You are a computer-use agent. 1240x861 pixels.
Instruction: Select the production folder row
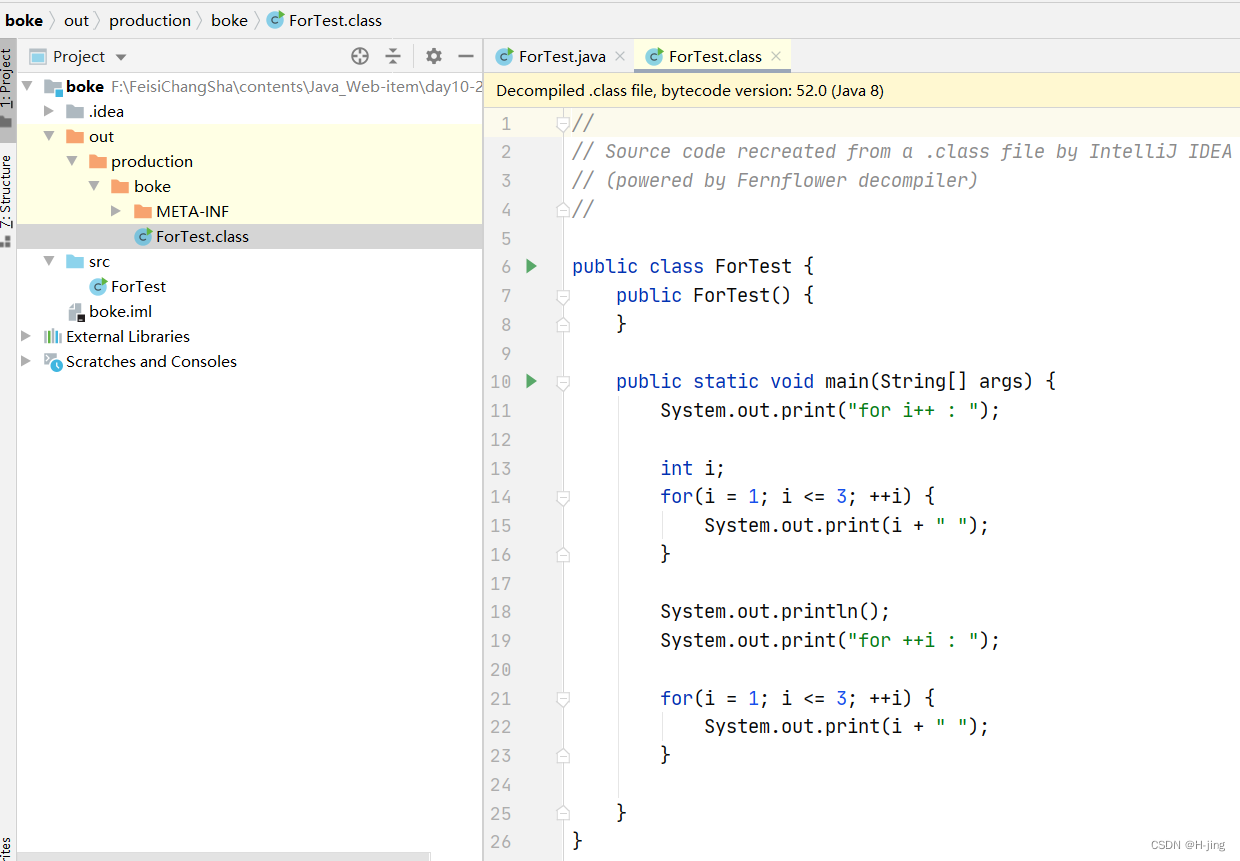coord(250,161)
